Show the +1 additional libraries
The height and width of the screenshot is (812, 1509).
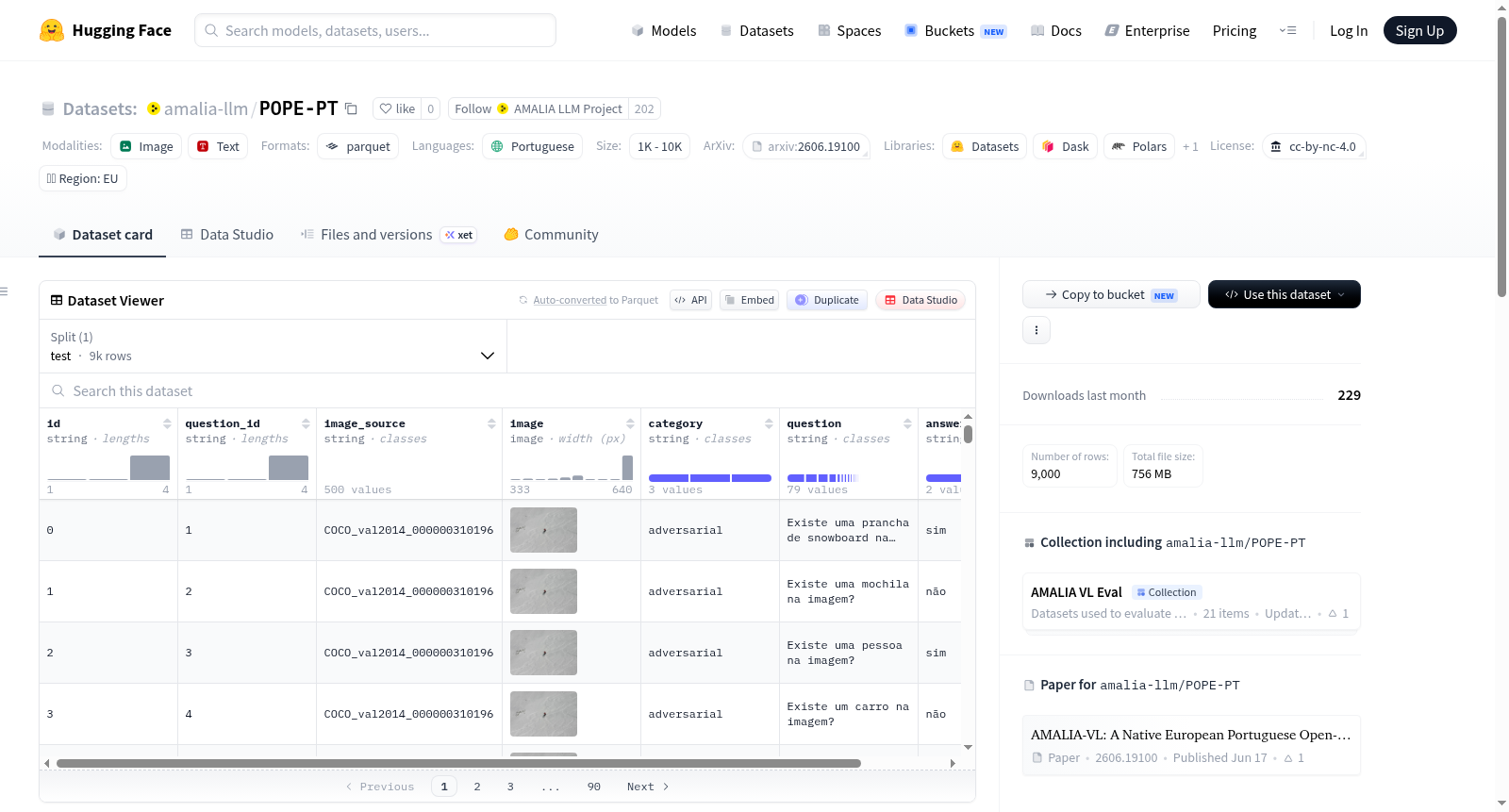point(1190,146)
